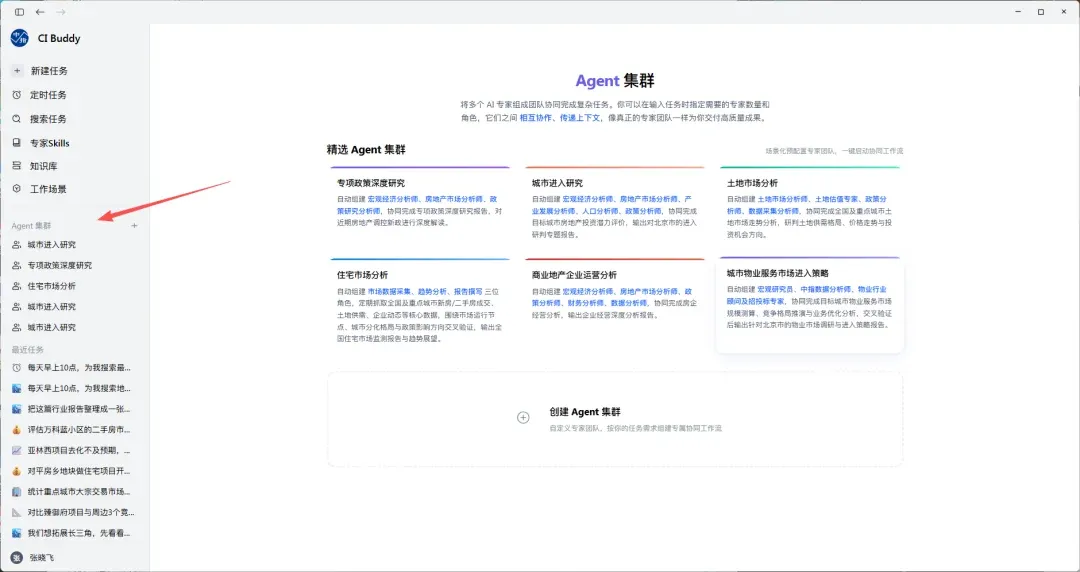Click the blue 相互协作 text
Screen dimensions: 1080x572
(535, 118)
